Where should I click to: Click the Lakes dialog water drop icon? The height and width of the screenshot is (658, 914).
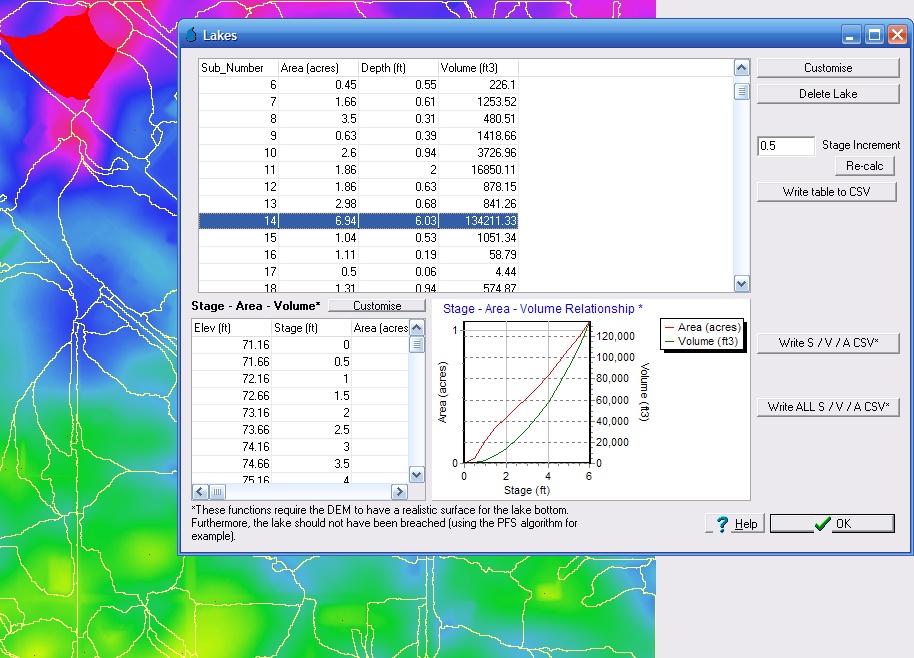[192, 35]
